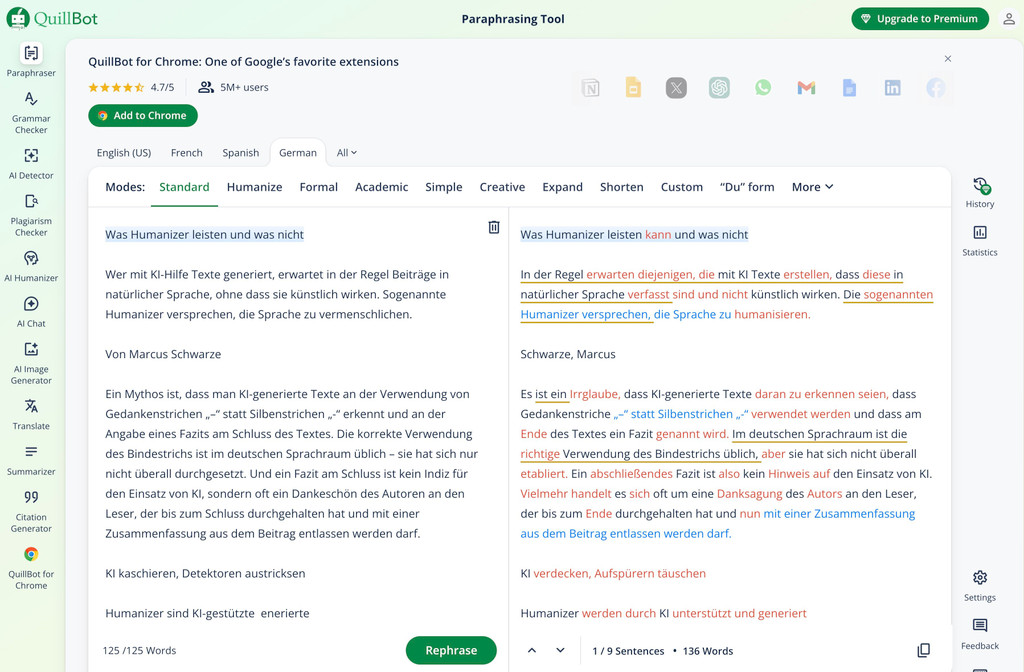
Task: Copy paraphrased output text
Action: point(923,650)
